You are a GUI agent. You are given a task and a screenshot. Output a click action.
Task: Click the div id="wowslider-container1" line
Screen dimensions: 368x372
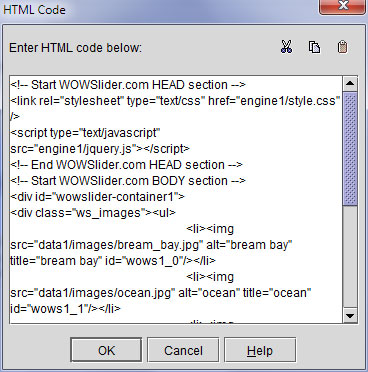(x=97, y=197)
